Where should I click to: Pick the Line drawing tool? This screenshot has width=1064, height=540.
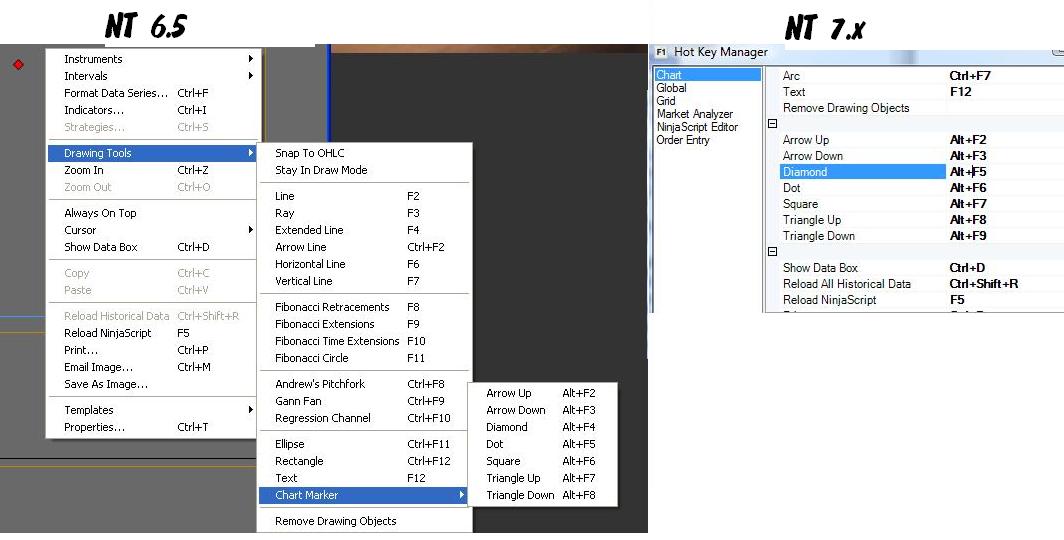(x=365, y=196)
